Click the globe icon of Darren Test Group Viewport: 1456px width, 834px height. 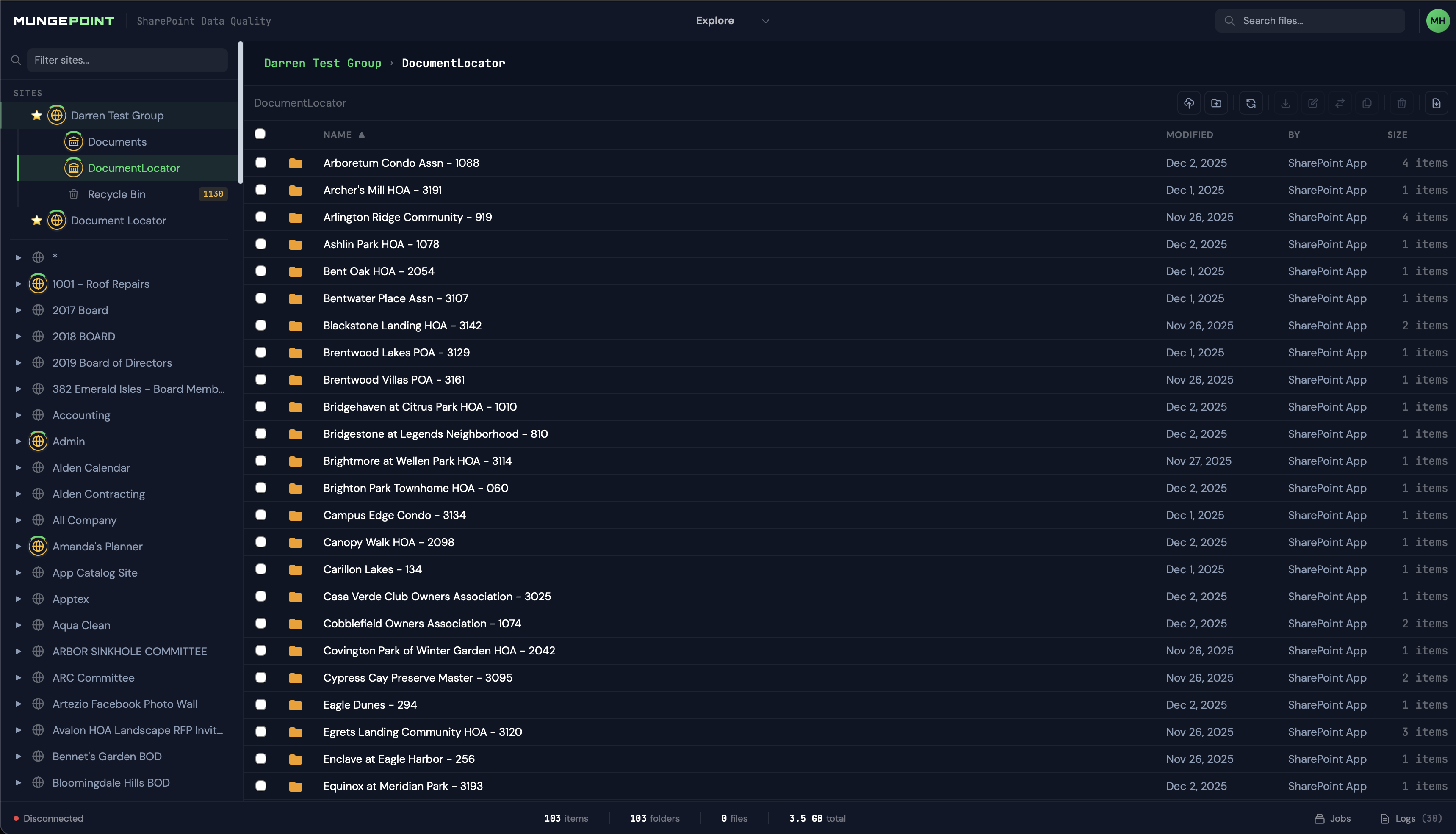pos(56,115)
